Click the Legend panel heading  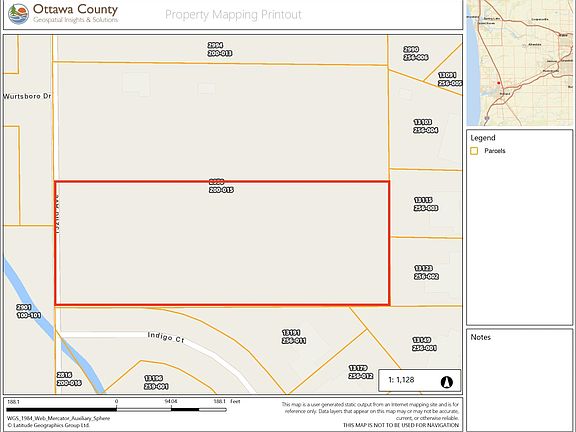pyautogui.click(x=483, y=138)
